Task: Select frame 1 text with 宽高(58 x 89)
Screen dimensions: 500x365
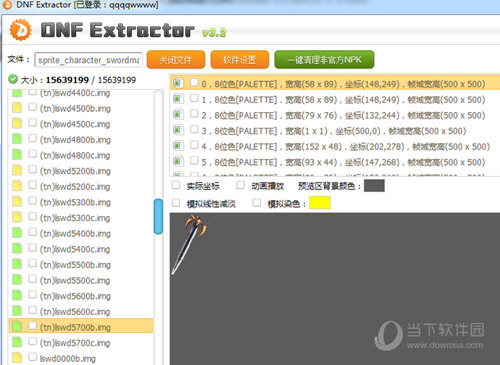Action: click(x=343, y=100)
